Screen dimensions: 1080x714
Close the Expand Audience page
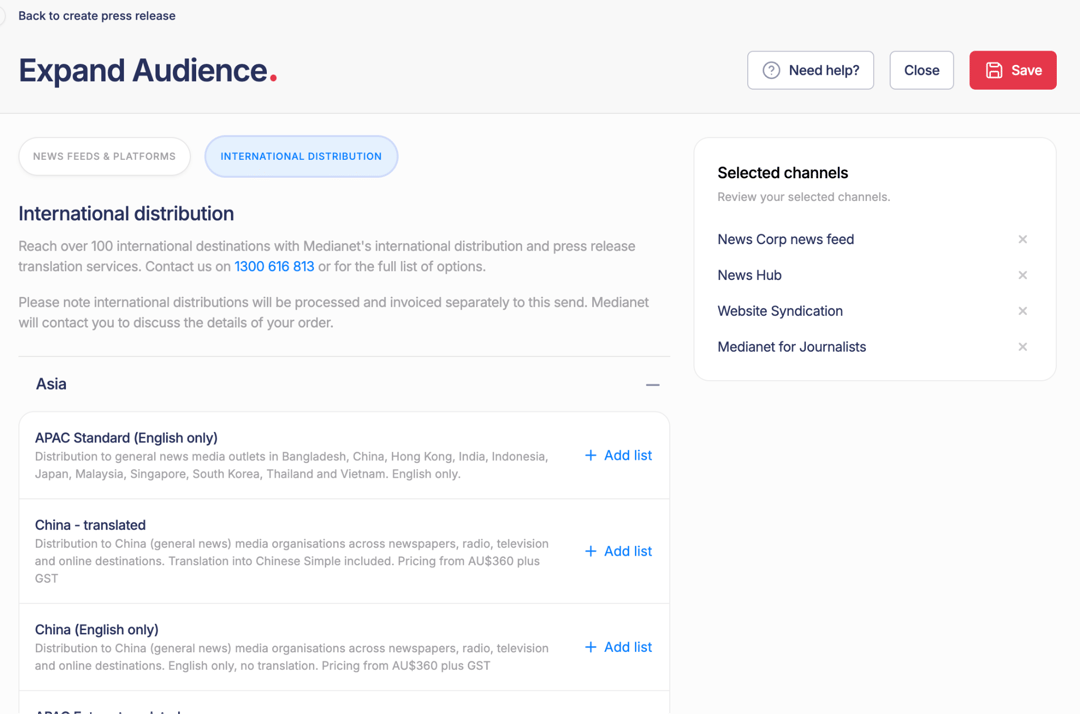(x=922, y=70)
